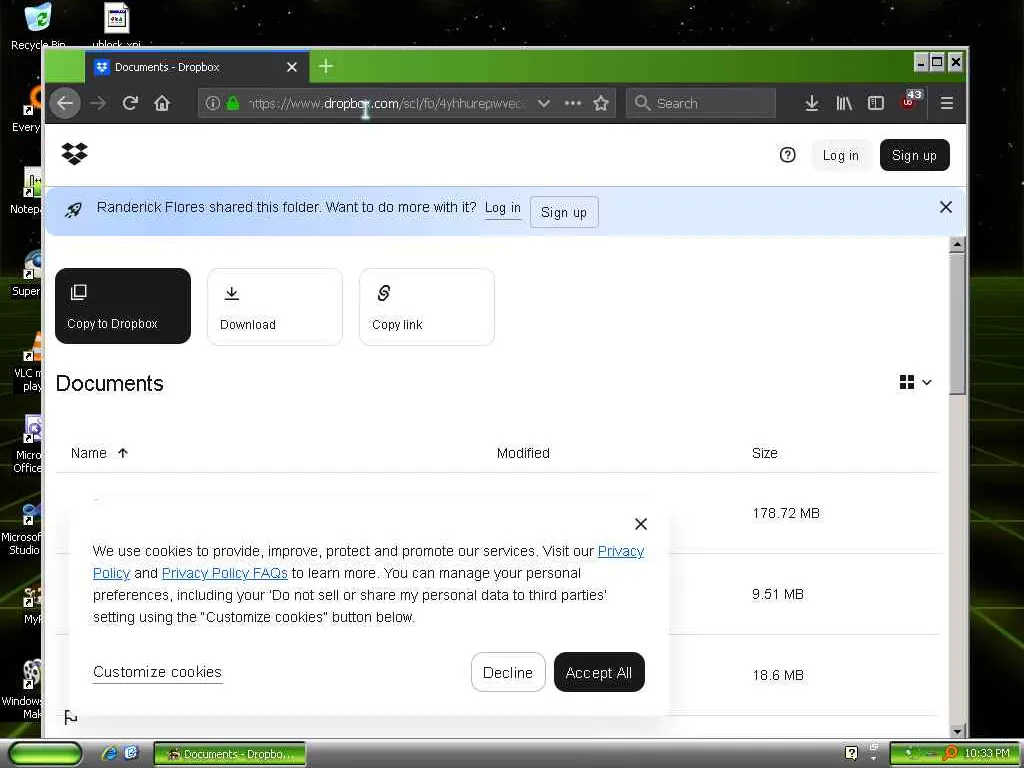Click the help icon in the system tray
1024x768 pixels.
tap(851, 753)
